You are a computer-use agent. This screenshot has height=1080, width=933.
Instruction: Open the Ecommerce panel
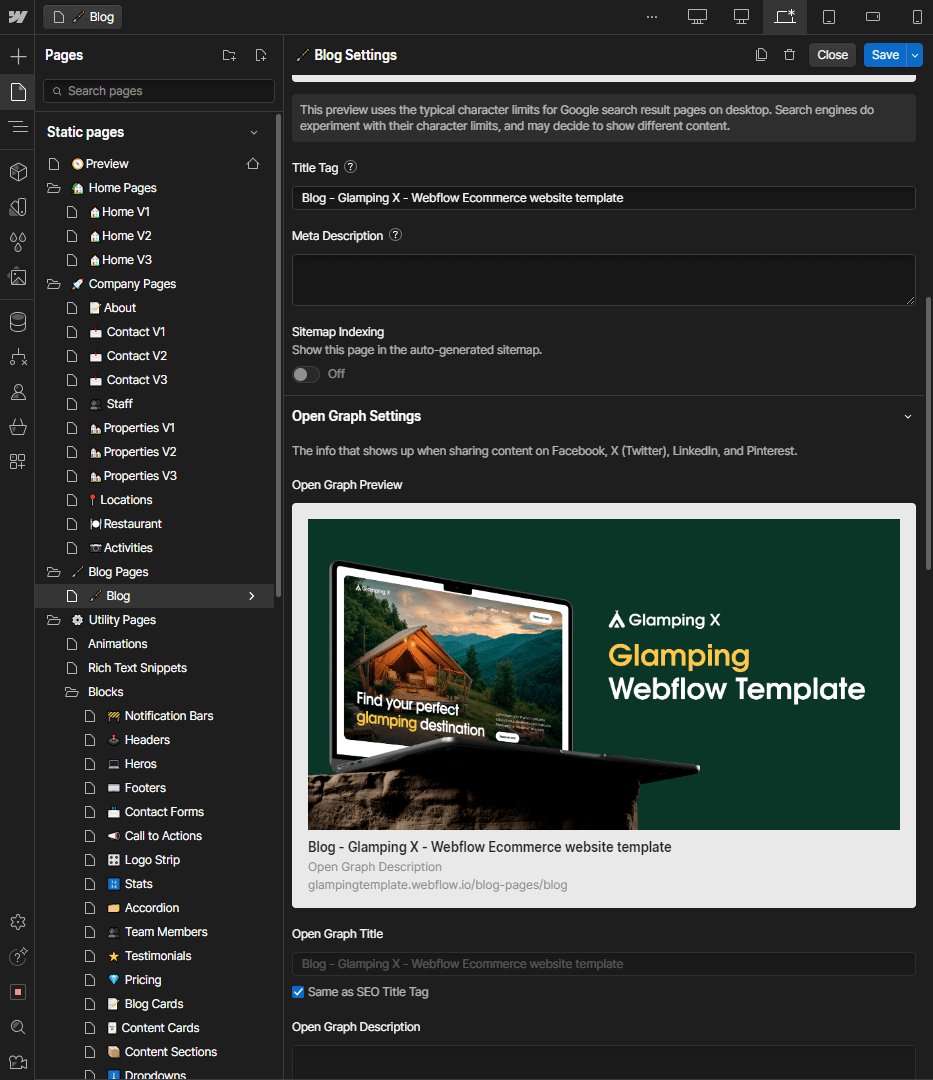click(17, 427)
